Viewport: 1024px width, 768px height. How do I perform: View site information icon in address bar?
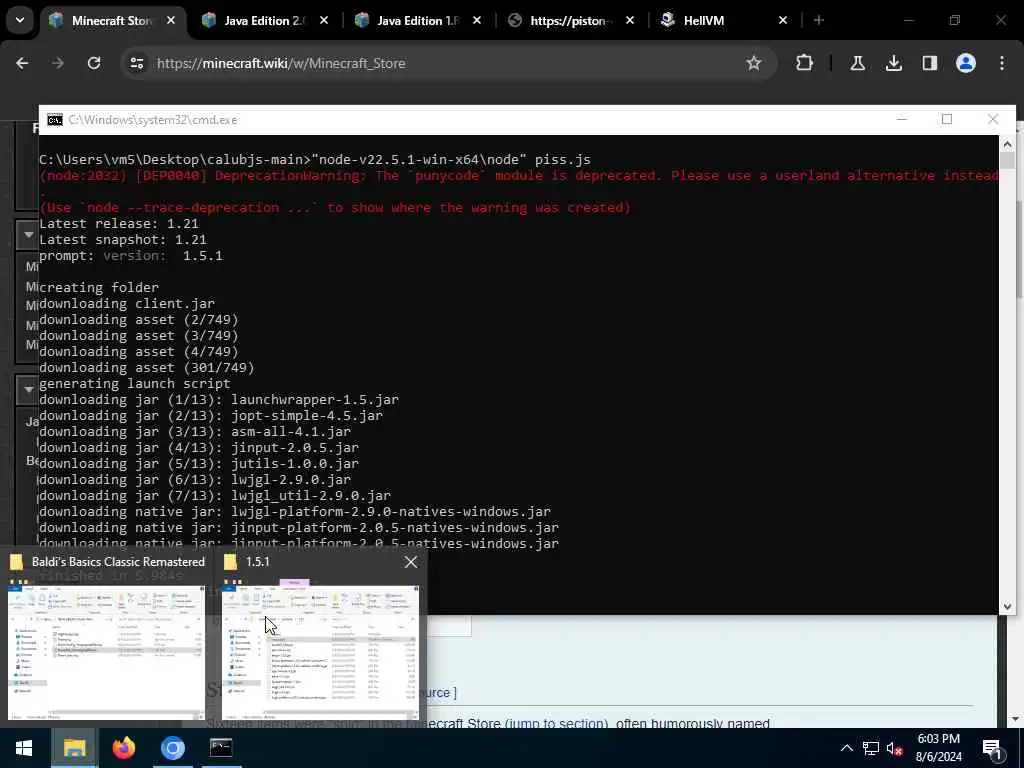(137, 63)
